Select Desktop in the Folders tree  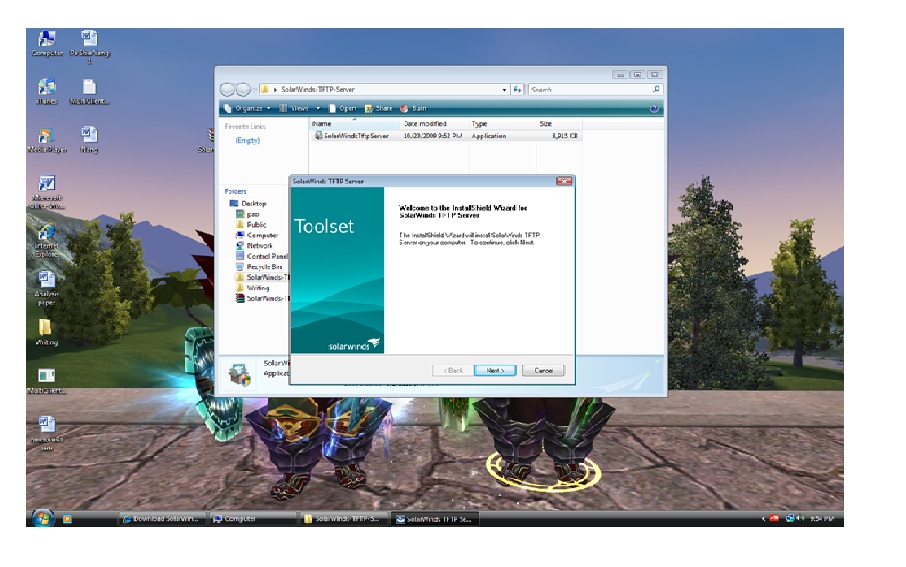(248, 203)
